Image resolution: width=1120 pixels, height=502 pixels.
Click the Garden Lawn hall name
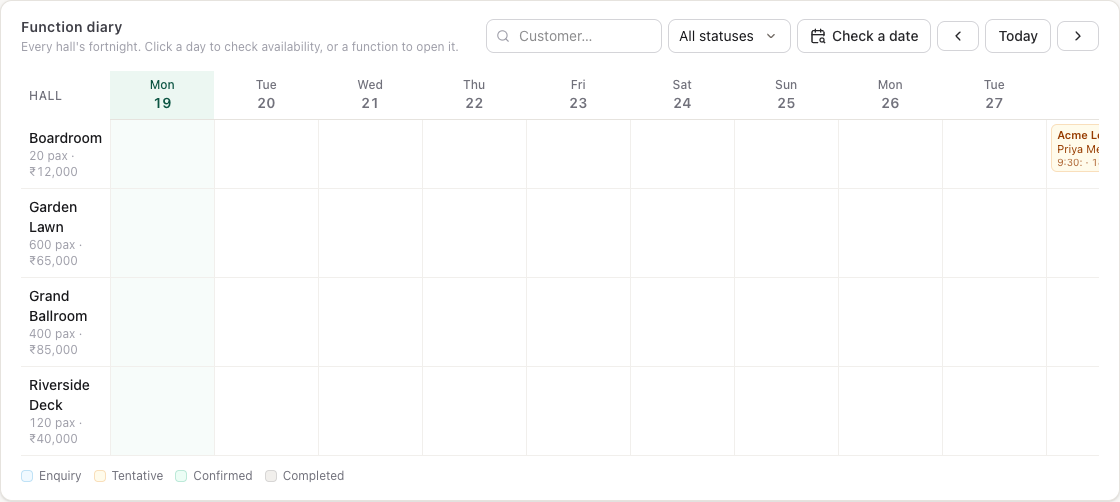click(53, 217)
